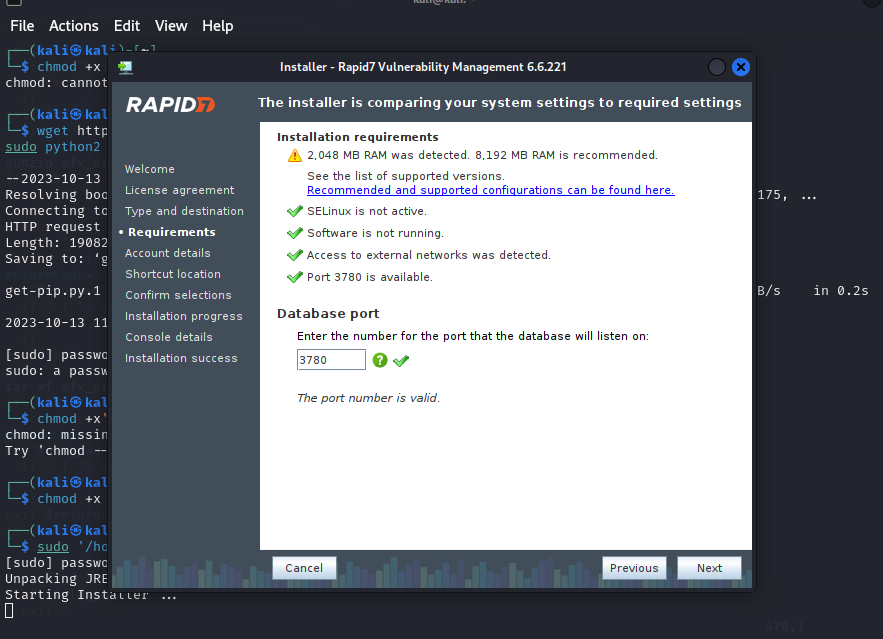Select the Installation progress step

point(184,316)
